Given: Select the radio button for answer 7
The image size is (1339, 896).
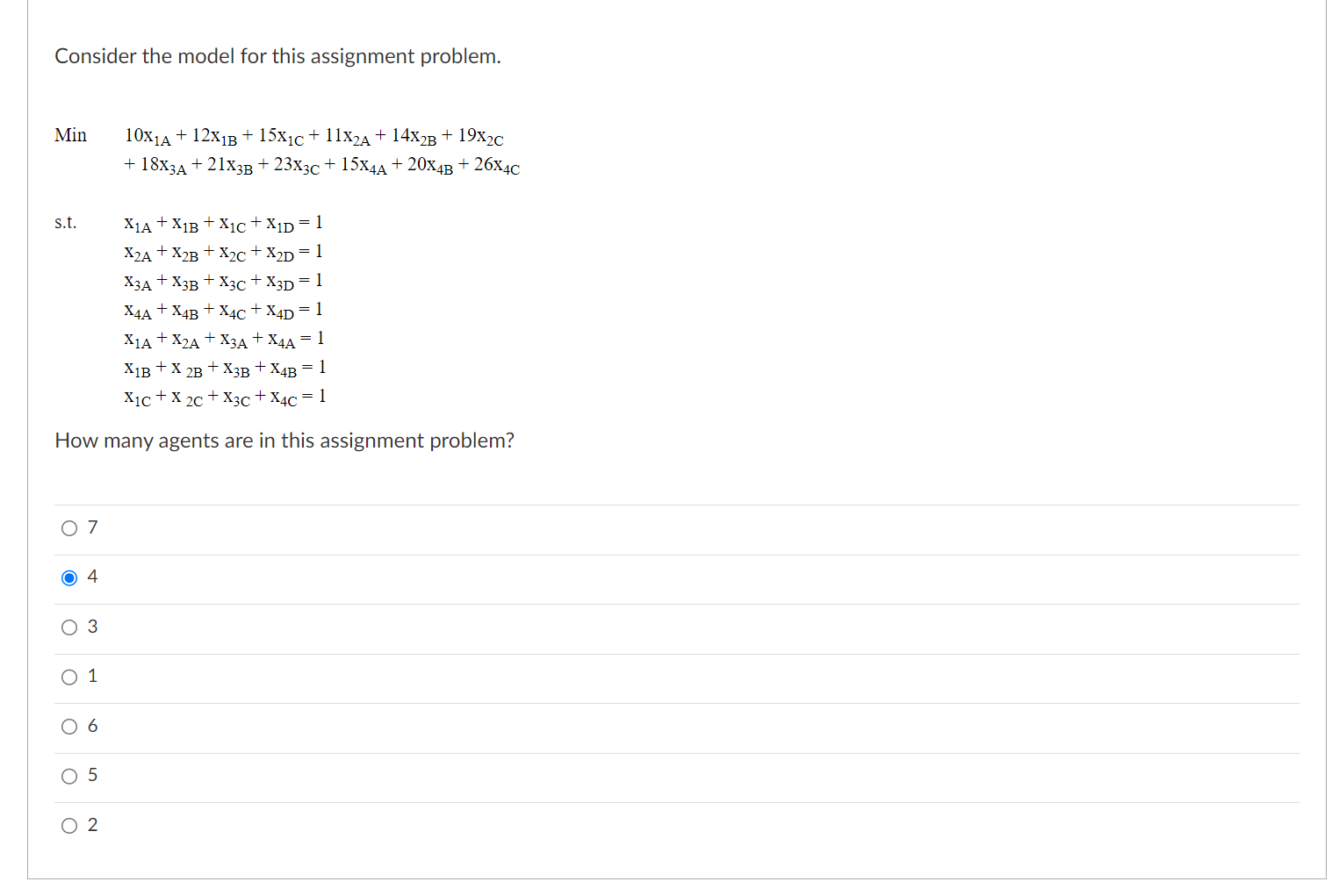Looking at the screenshot, I should [x=68, y=527].
